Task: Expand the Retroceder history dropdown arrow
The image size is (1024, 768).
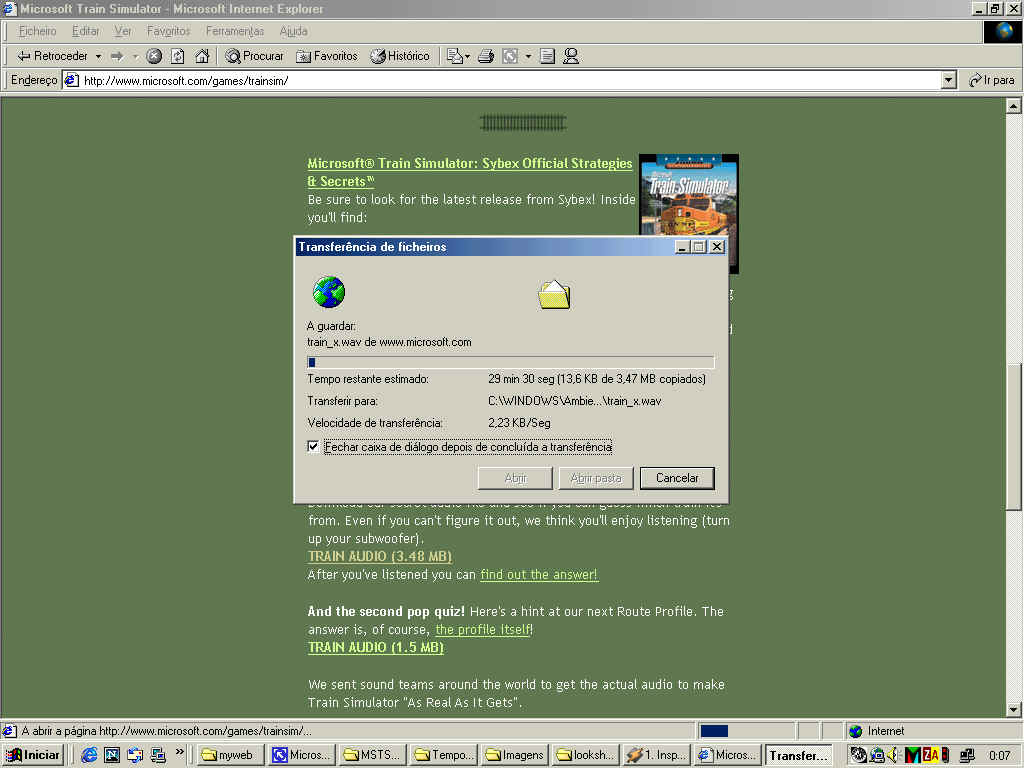Action: [98, 56]
